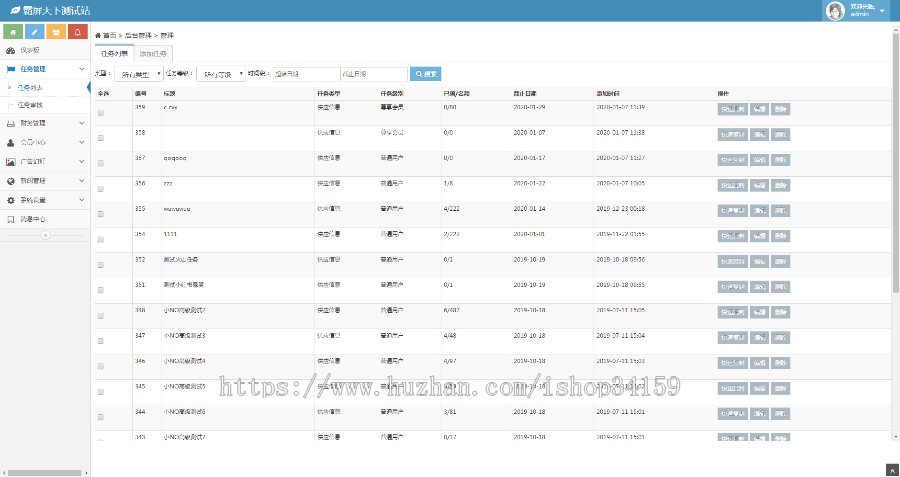Click the leaf logo in header
900x477 pixels.
coord(15,10)
